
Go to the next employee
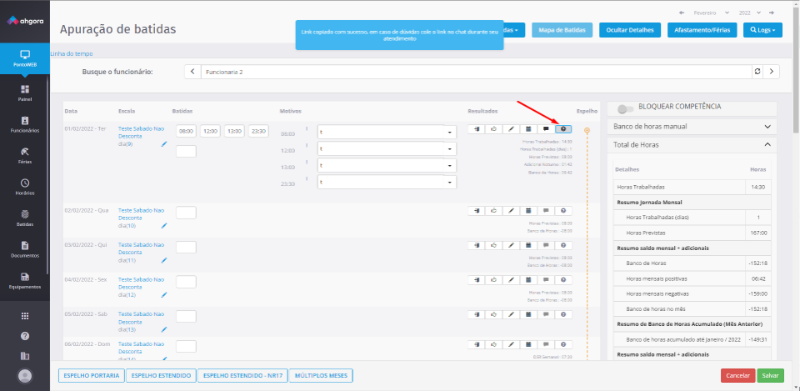coord(771,71)
